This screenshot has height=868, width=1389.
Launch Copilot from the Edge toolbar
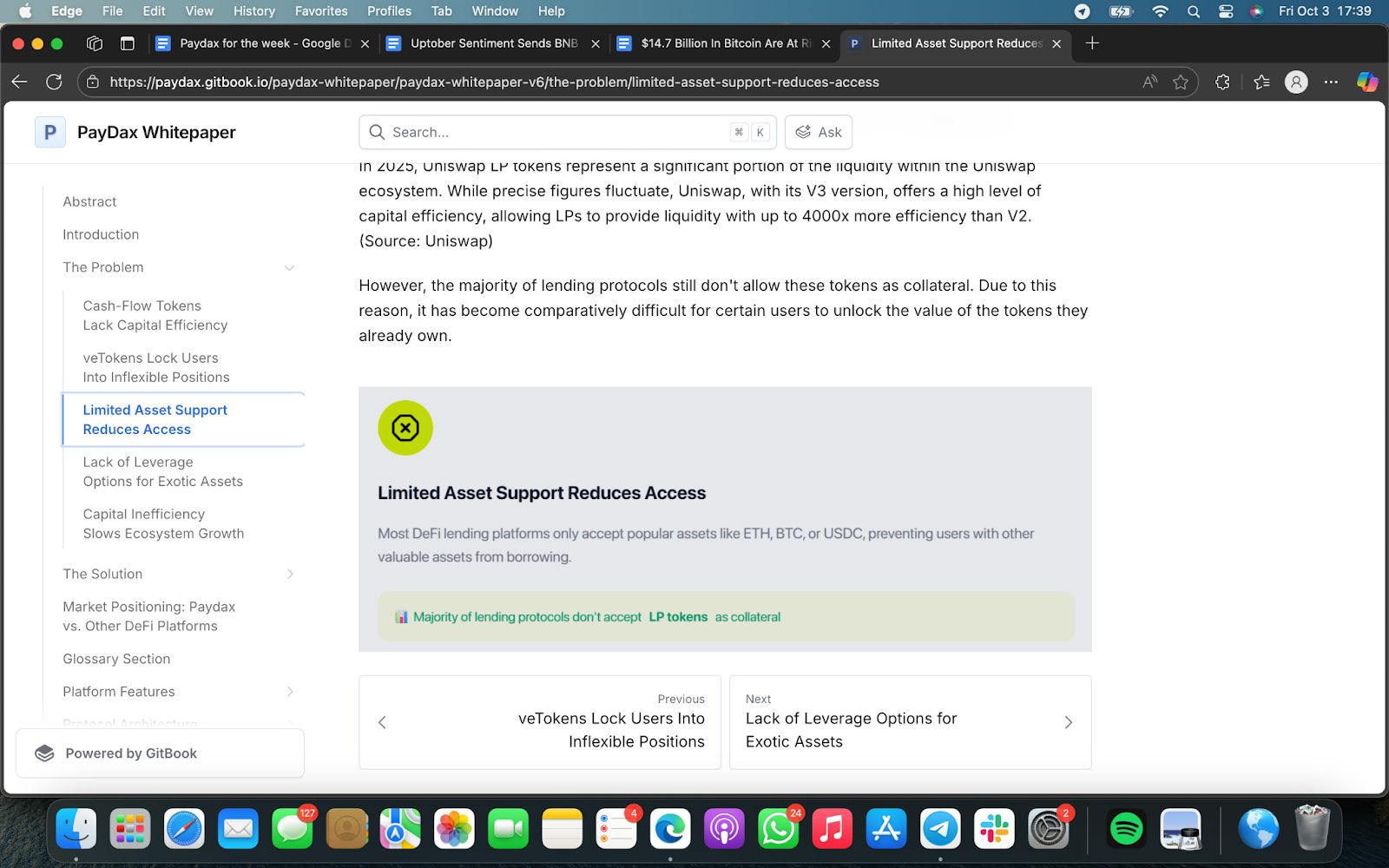click(x=1367, y=82)
